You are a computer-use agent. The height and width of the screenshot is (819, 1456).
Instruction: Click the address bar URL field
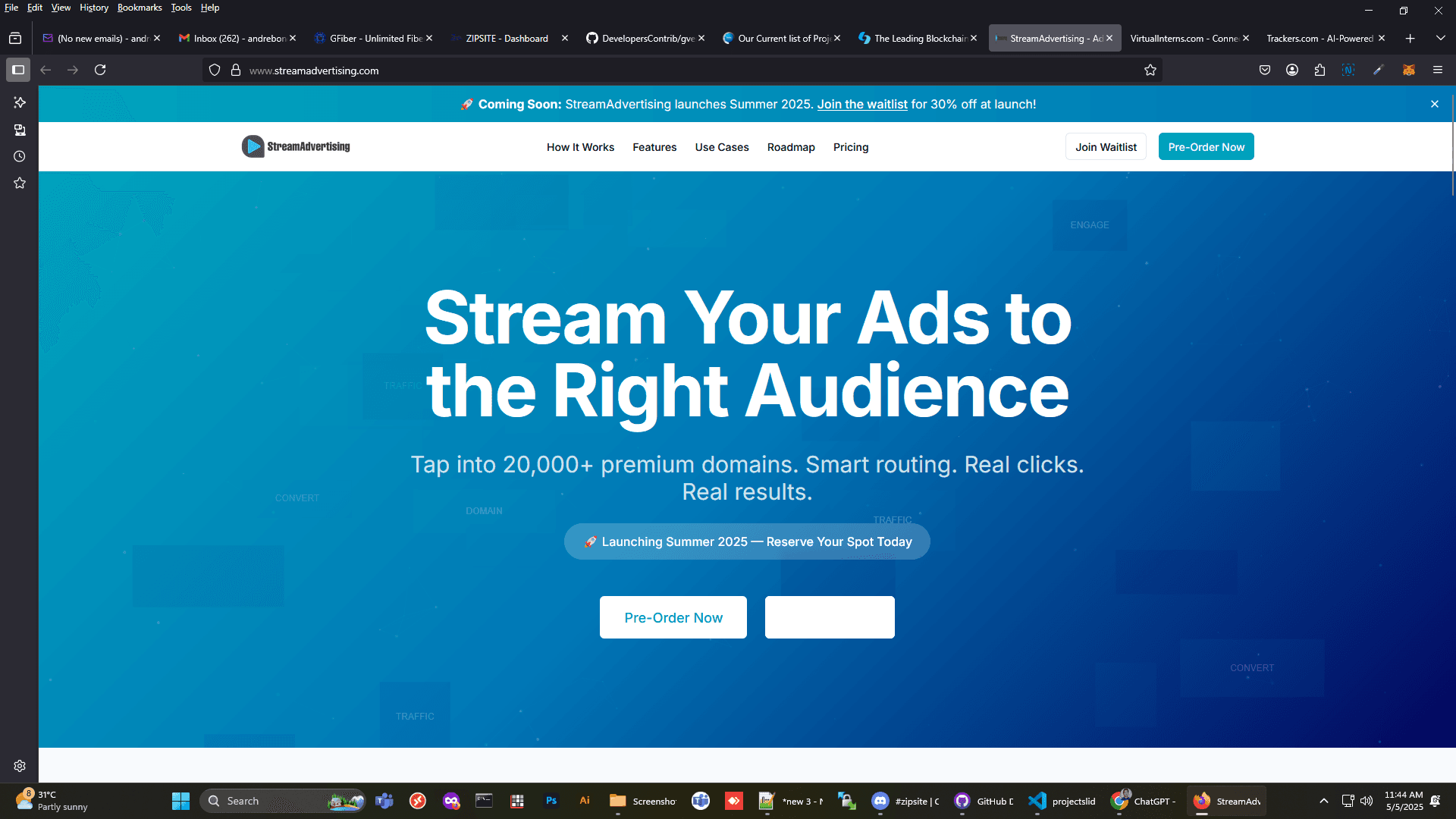click(x=682, y=70)
